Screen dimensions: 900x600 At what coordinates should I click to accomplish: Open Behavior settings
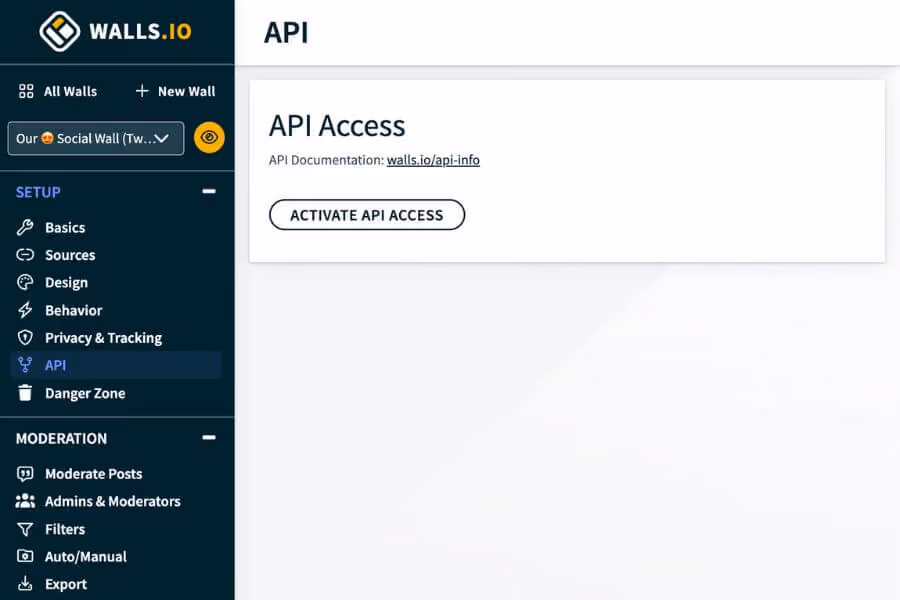coord(73,310)
